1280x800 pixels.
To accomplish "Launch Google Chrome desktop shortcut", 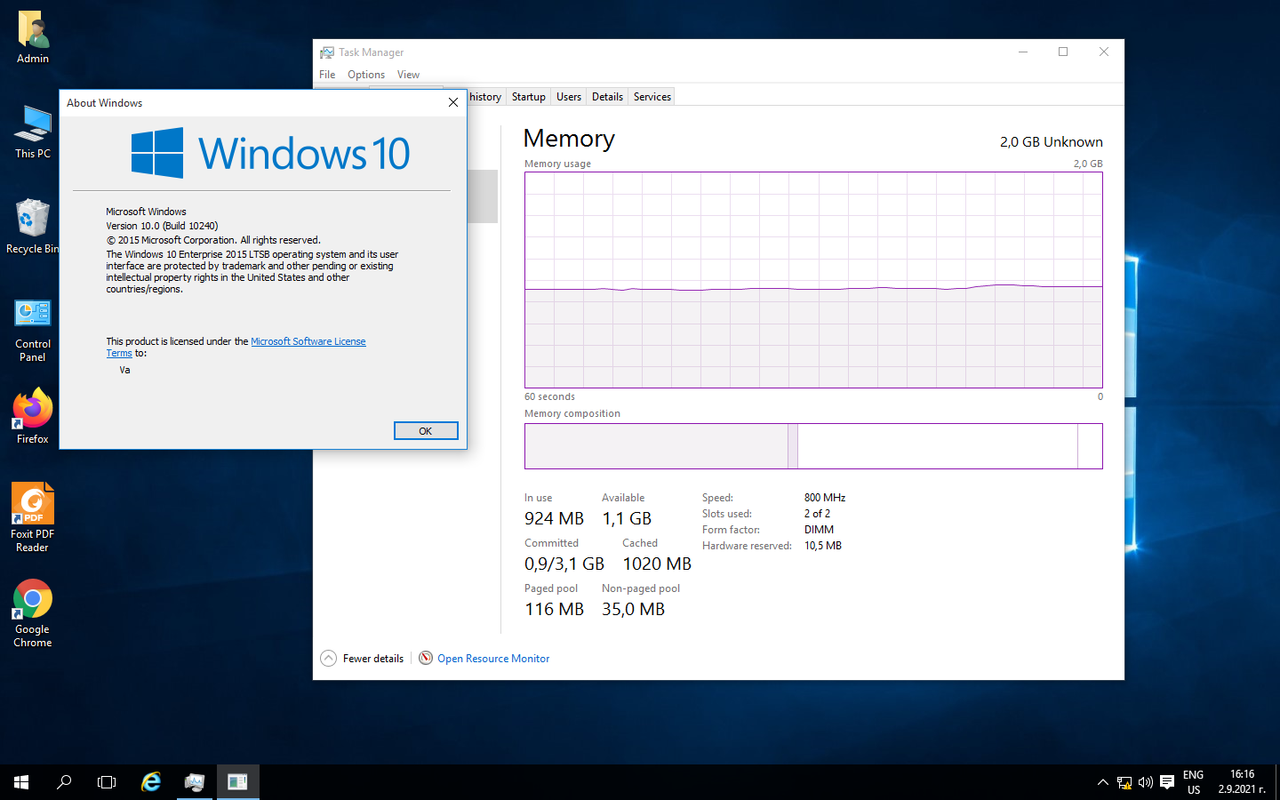I will click(32, 613).
